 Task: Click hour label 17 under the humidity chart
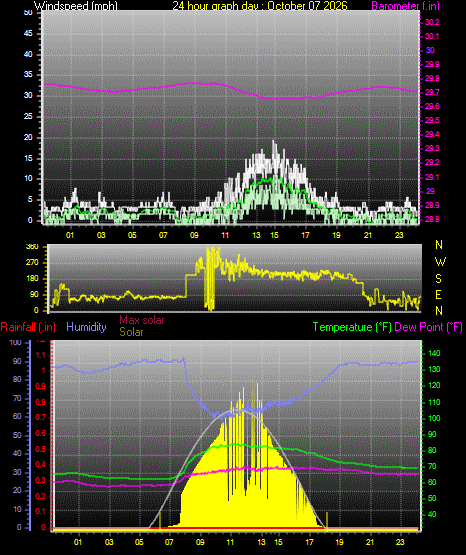pyautogui.click(x=309, y=542)
